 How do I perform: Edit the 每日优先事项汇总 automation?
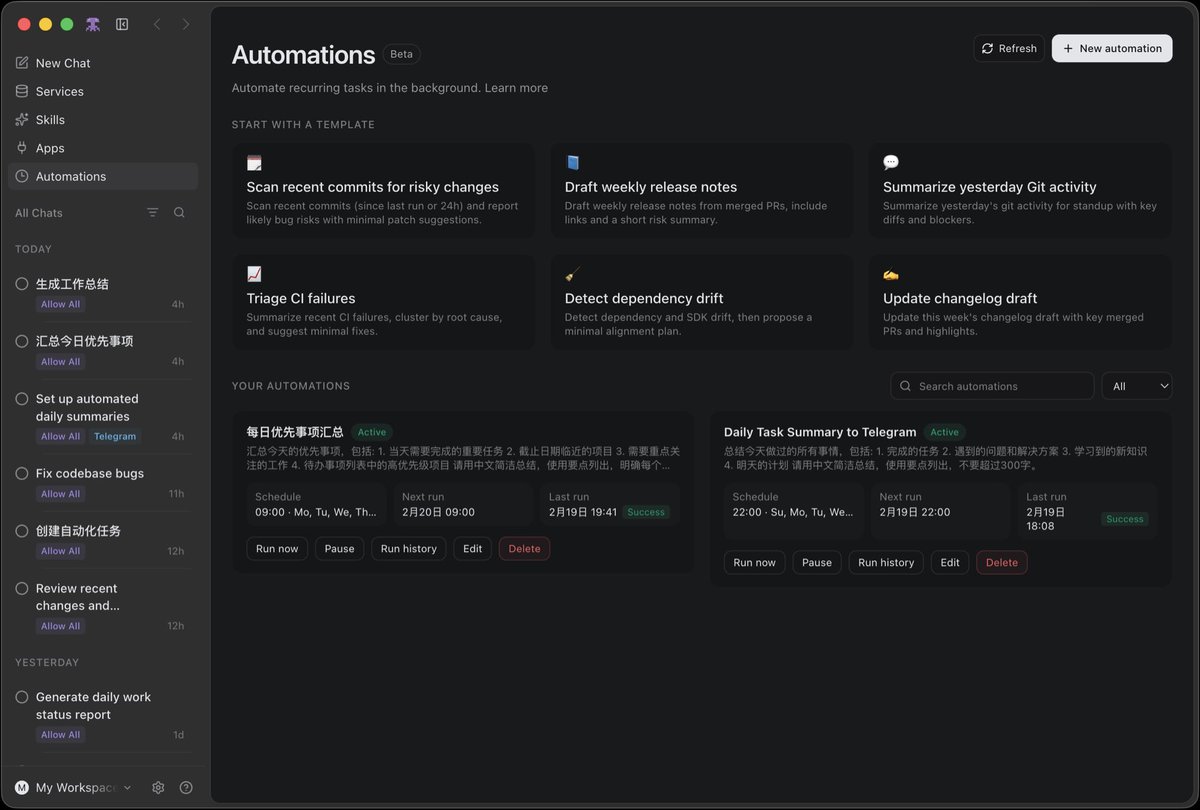pyautogui.click(x=473, y=549)
